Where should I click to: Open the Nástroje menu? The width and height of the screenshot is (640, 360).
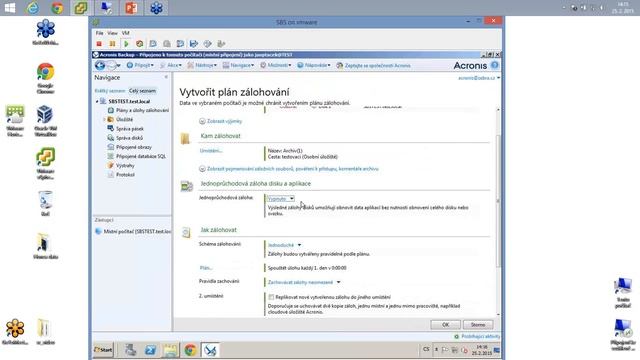tap(202, 65)
